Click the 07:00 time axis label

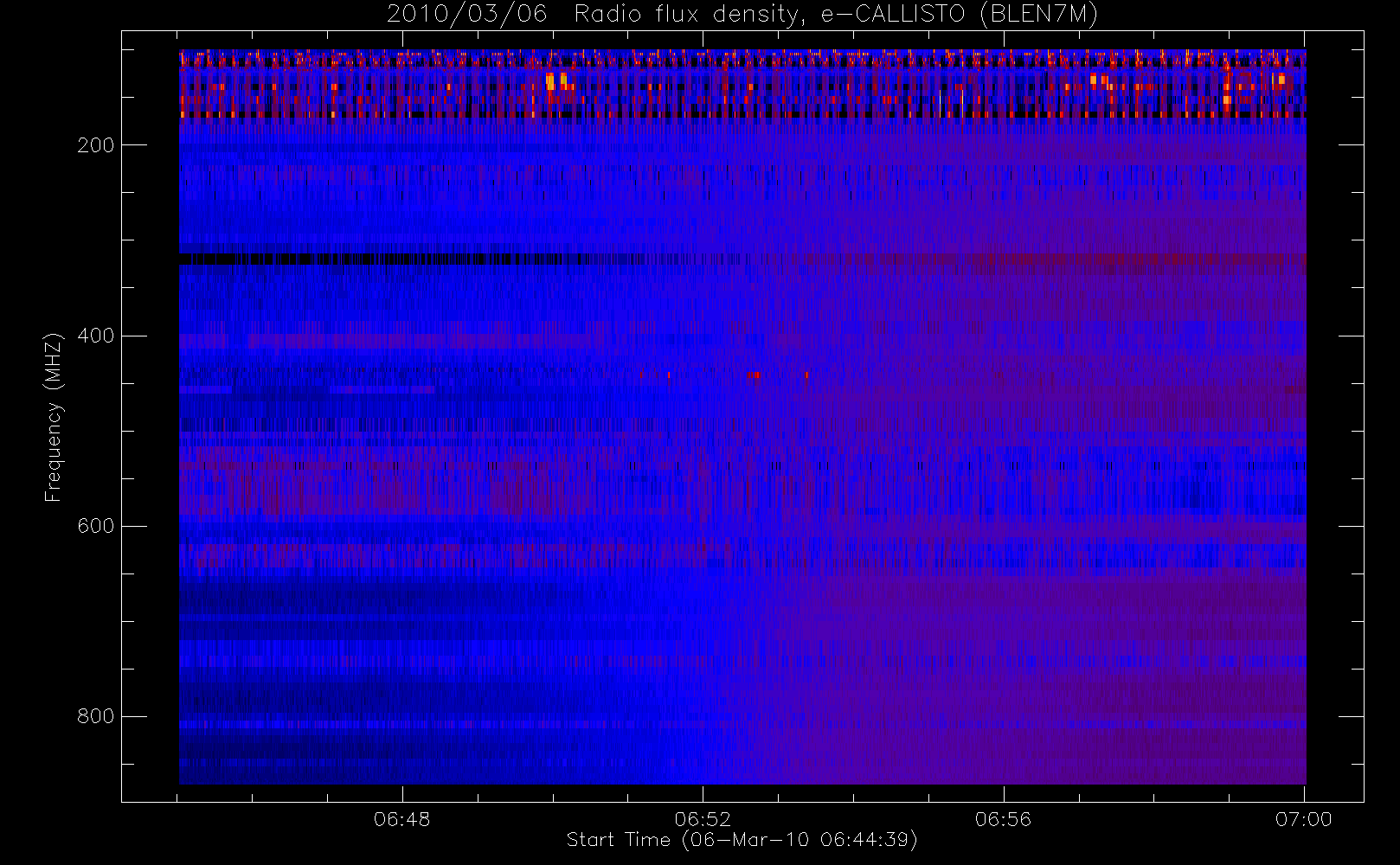point(1304,819)
